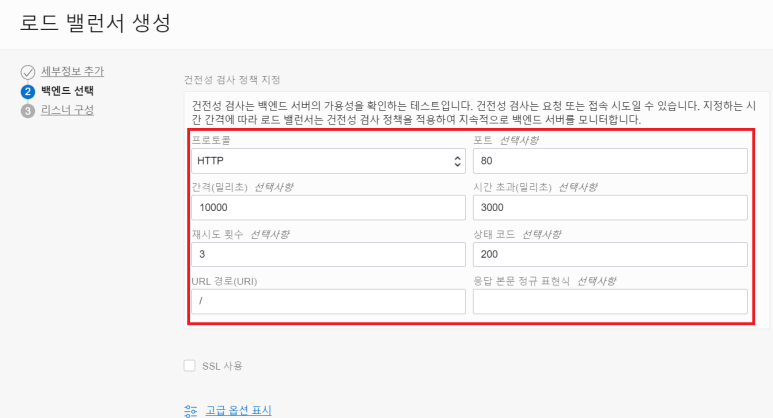
Task: Click the 로드 밸런서 생성 page title
Action: coord(95,23)
